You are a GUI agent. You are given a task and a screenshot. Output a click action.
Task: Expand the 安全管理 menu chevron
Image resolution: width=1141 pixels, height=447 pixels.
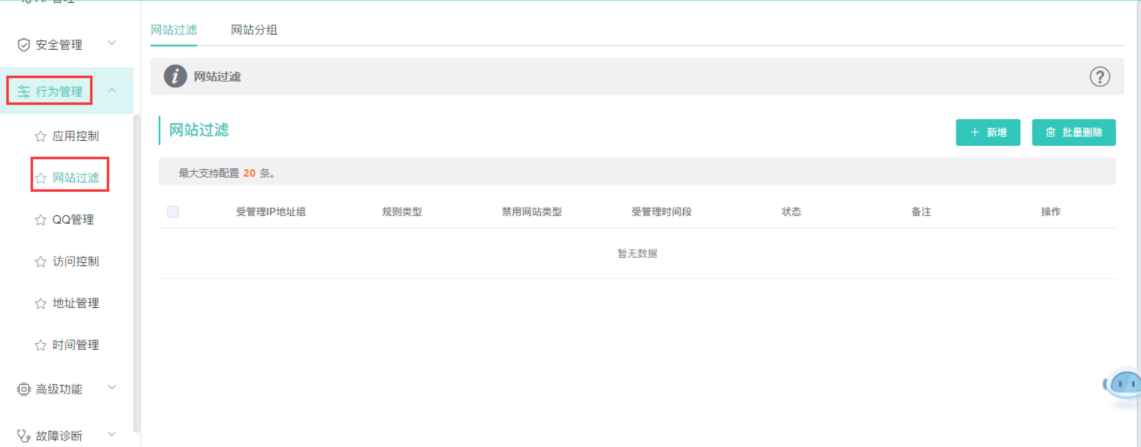tap(112, 44)
